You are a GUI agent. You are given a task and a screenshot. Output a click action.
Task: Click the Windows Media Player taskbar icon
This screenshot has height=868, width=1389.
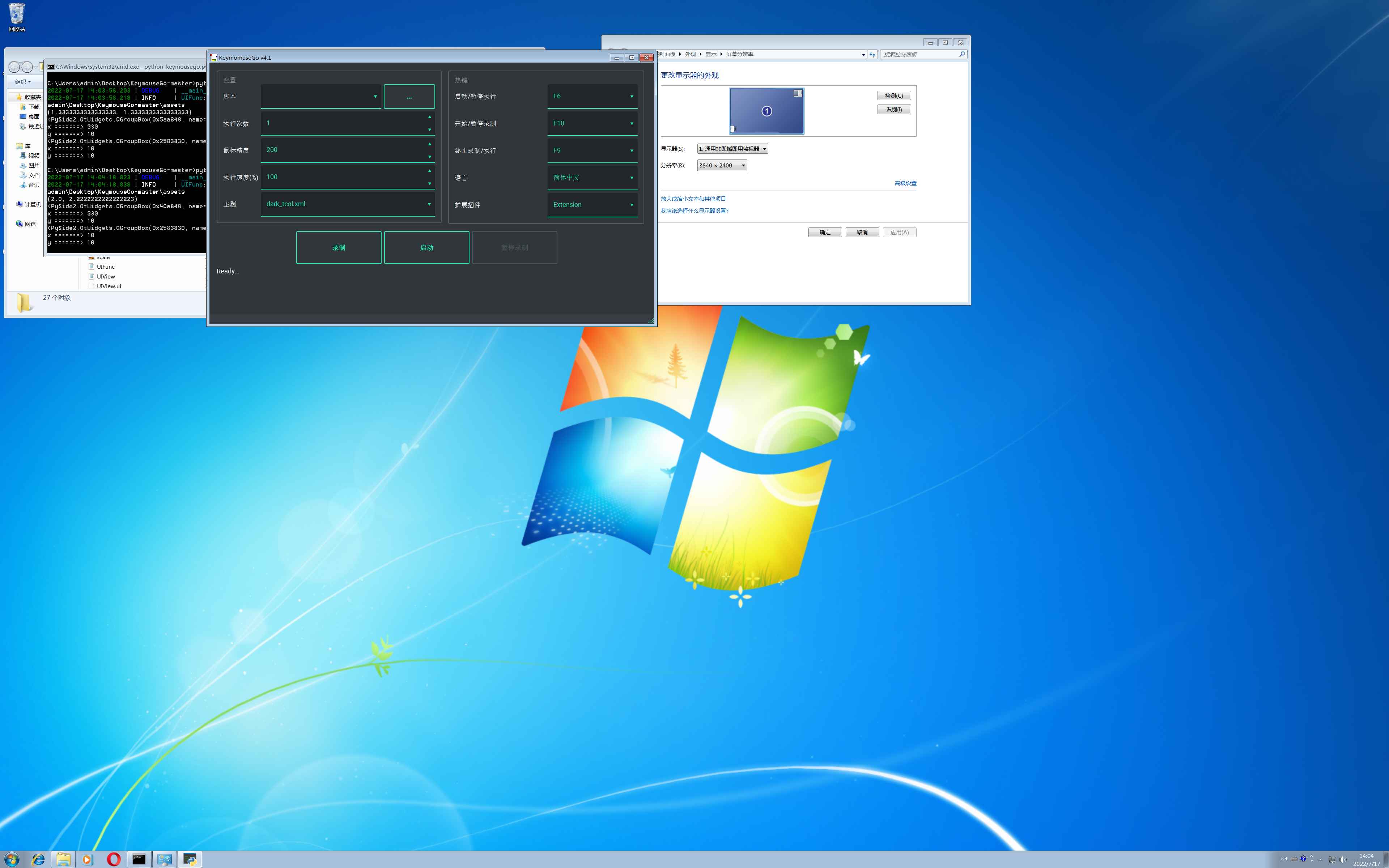pyautogui.click(x=87, y=859)
